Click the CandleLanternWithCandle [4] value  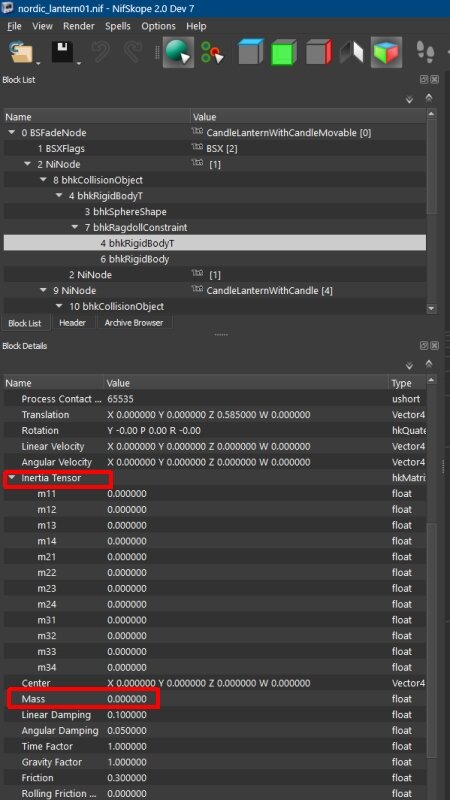(269, 290)
